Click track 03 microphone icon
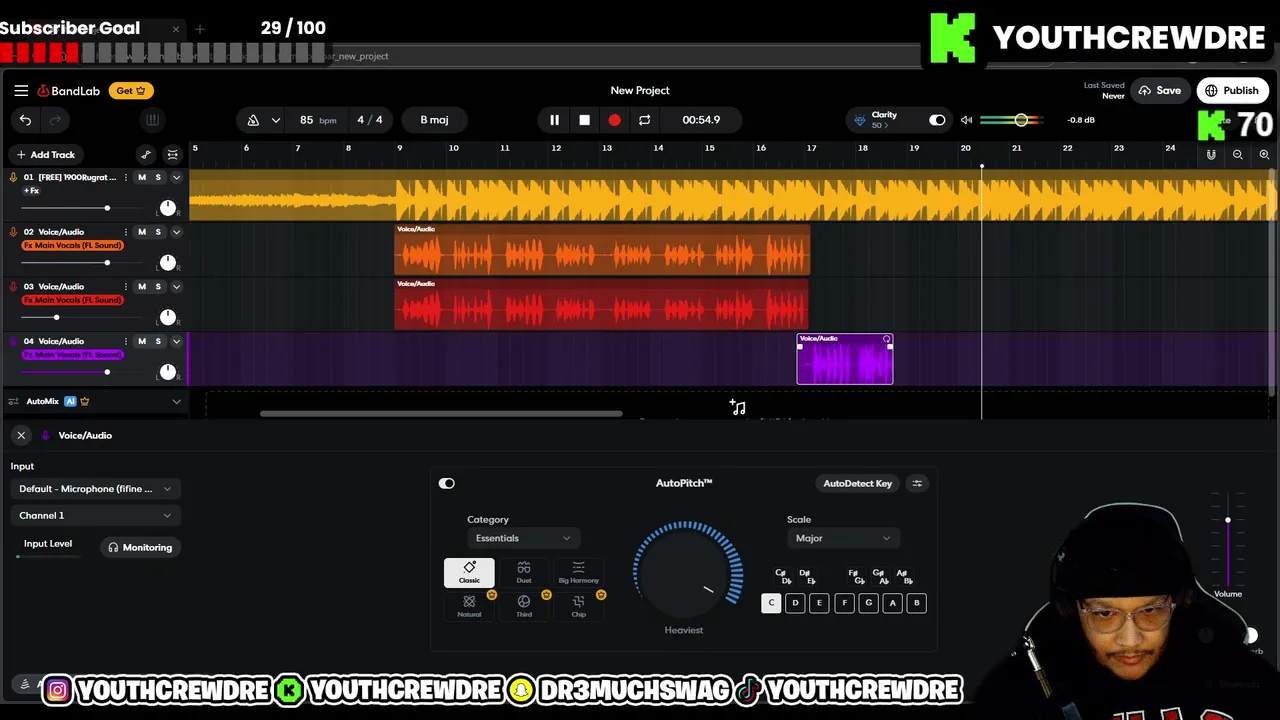 tap(13, 287)
